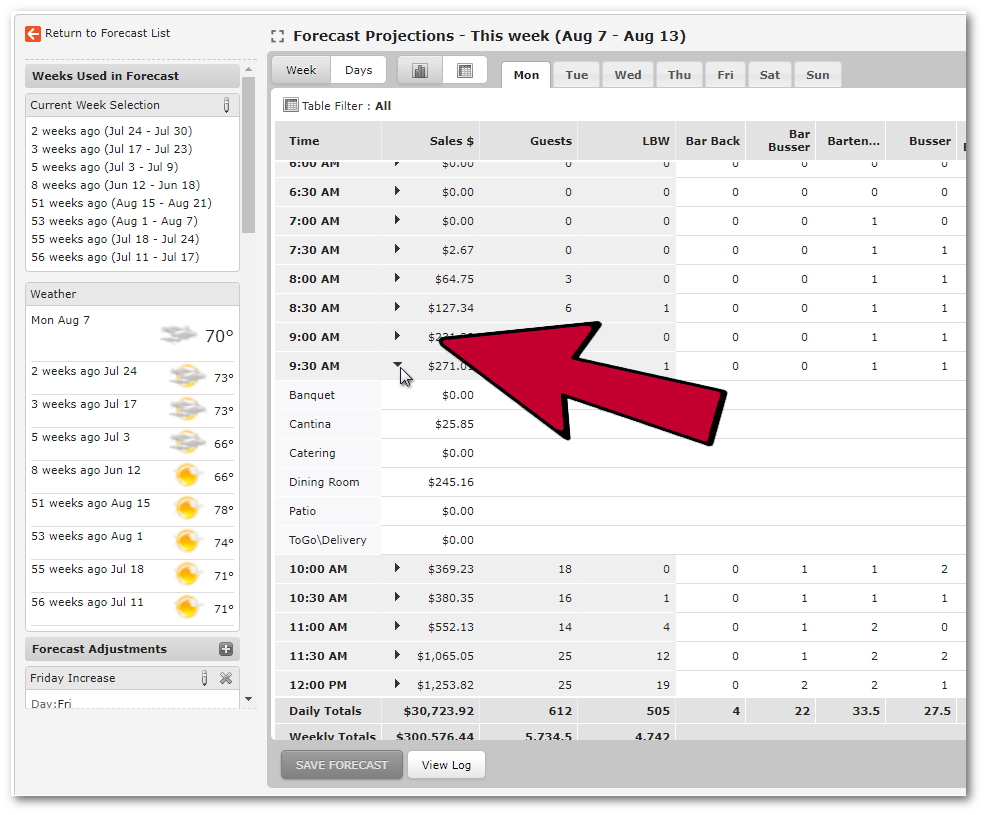Toggle the Week view button
985x815 pixels.
pyautogui.click(x=301, y=70)
